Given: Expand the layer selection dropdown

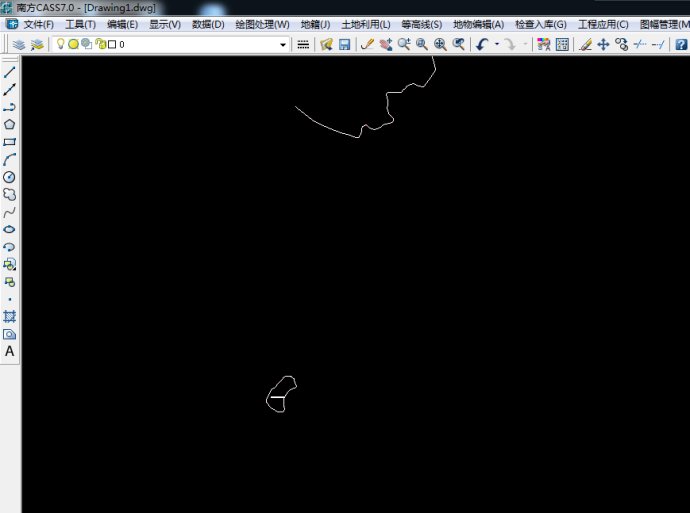Looking at the screenshot, I should pyautogui.click(x=283, y=44).
